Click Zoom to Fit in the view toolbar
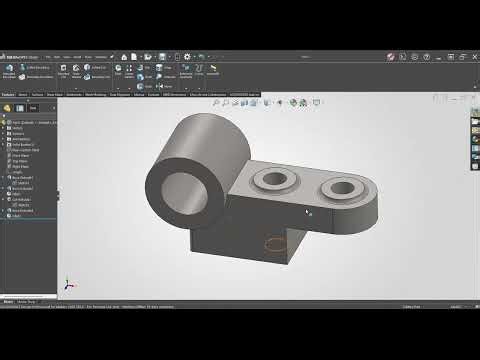This screenshot has width=480, height=360. click(x=216, y=103)
